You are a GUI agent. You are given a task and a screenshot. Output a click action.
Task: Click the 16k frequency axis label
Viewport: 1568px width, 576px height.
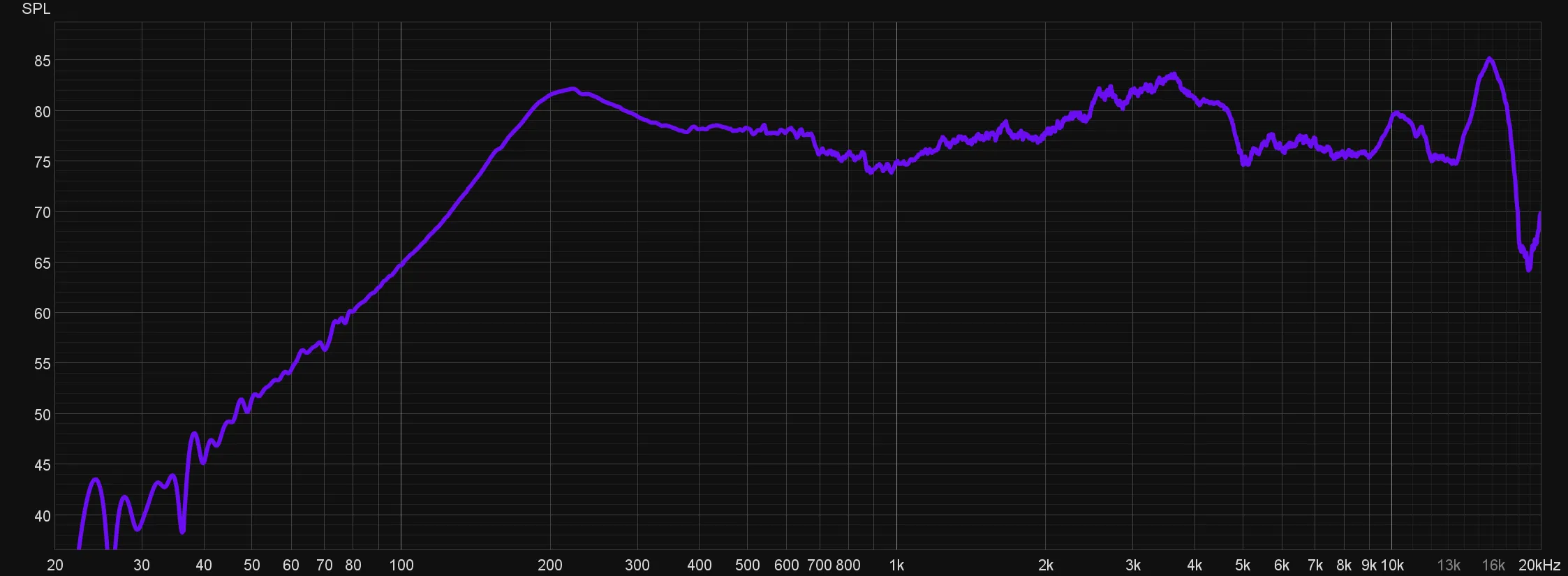point(1493,566)
